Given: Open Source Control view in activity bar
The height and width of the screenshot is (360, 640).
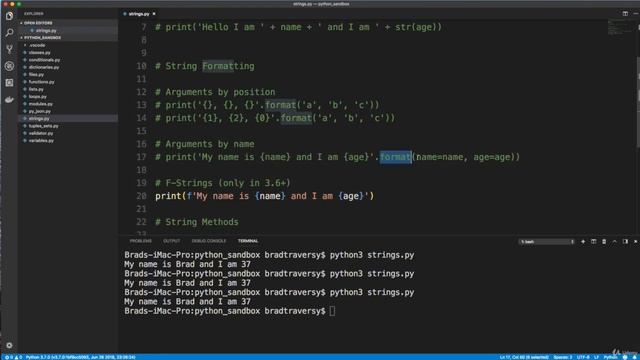Looking at the screenshot, I should 9,49.
